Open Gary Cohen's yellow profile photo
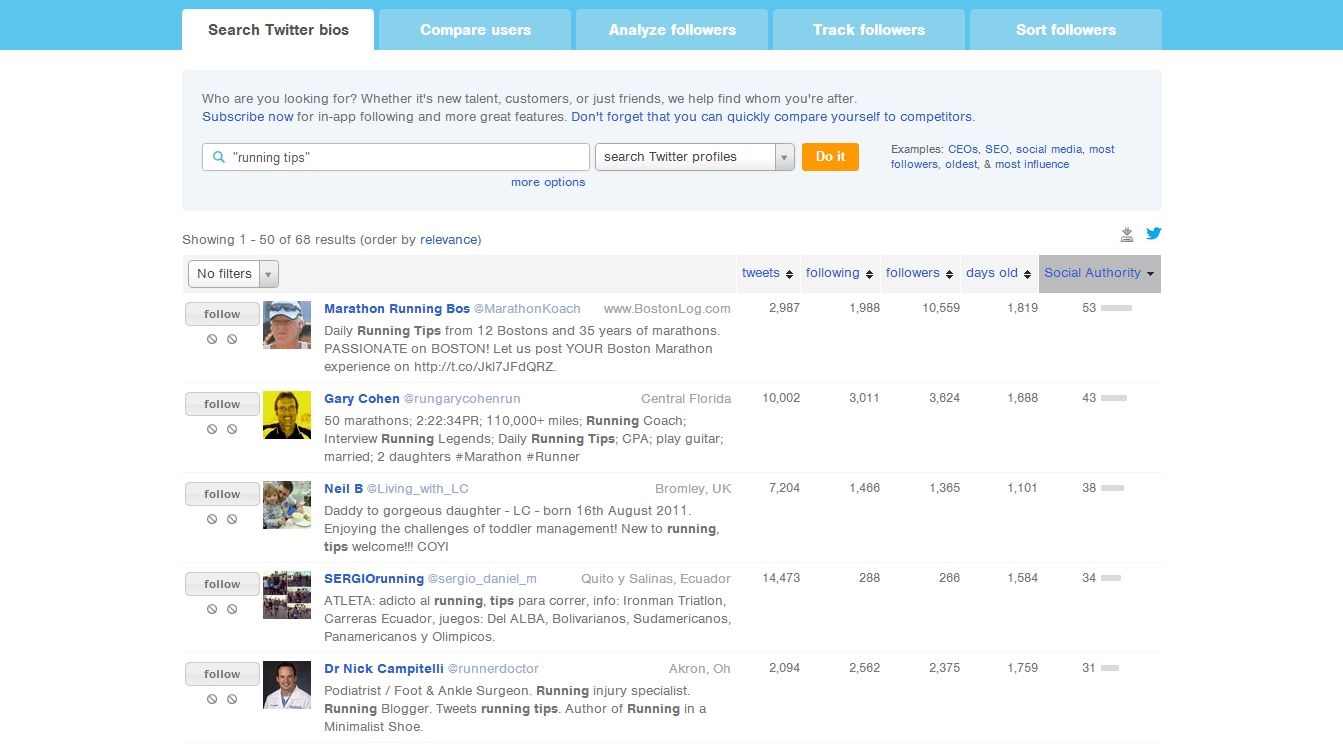 287,415
